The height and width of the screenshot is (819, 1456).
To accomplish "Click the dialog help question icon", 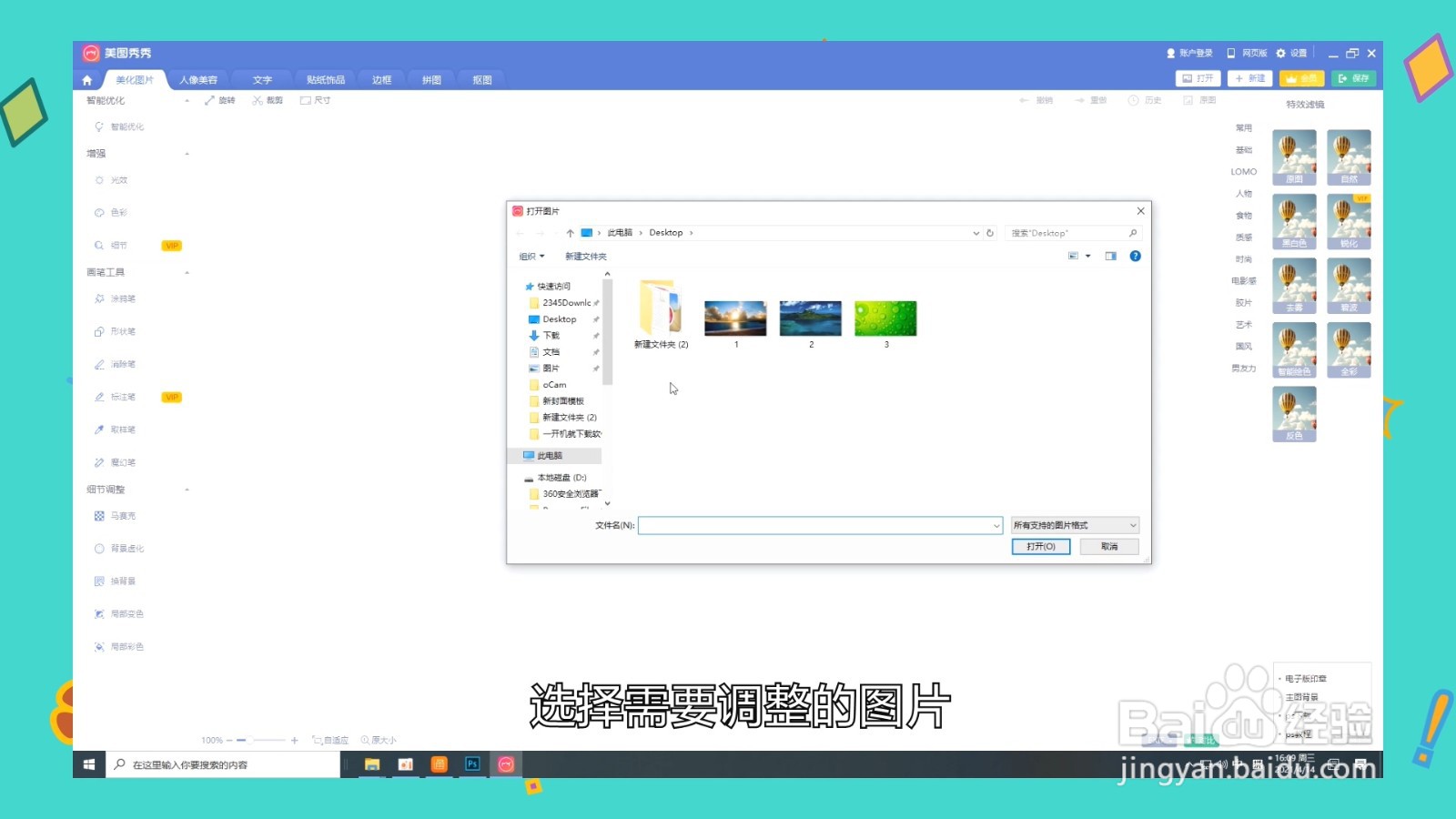I will click(1135, 257).
